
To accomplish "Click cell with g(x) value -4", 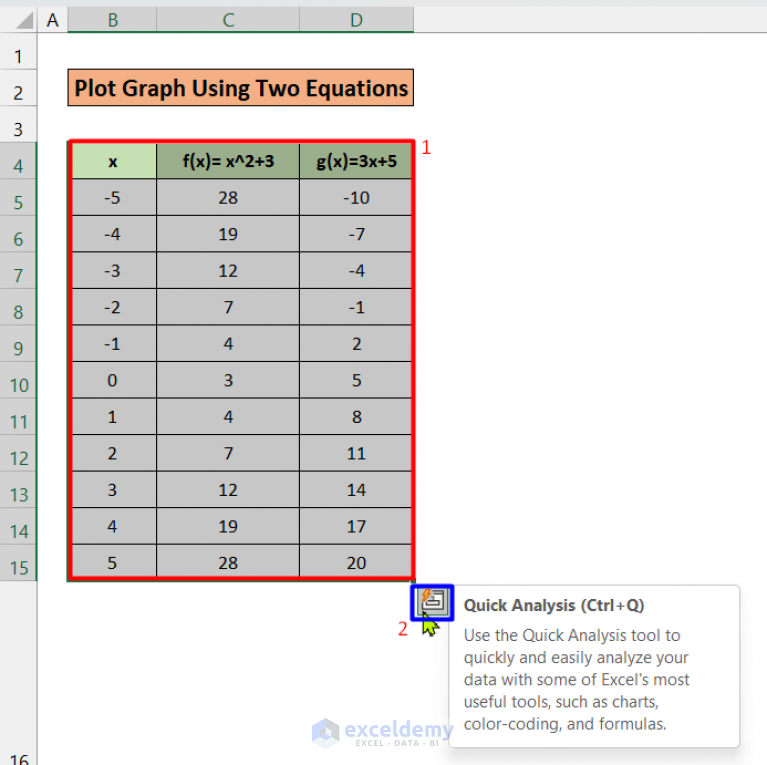I will [356, 270].
